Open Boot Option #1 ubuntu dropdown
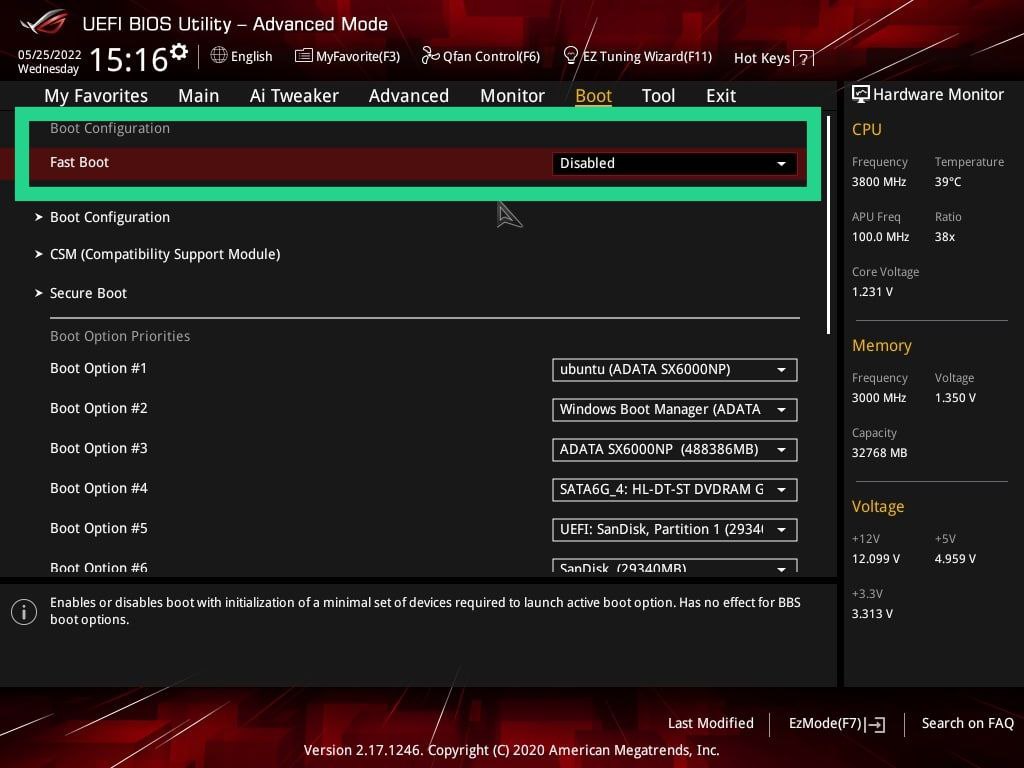The image size is (1024, 768). click(x=674, y=369)
